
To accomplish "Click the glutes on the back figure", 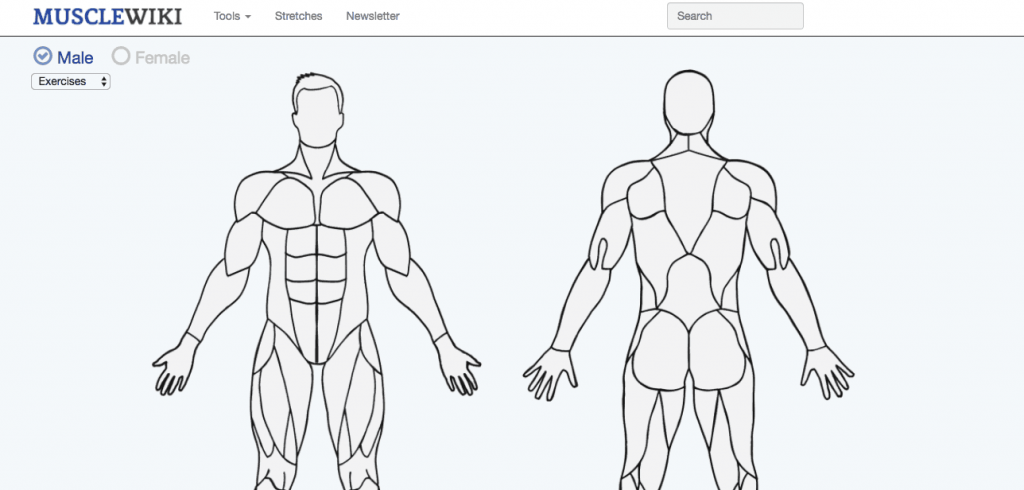I will coord(689,351).
